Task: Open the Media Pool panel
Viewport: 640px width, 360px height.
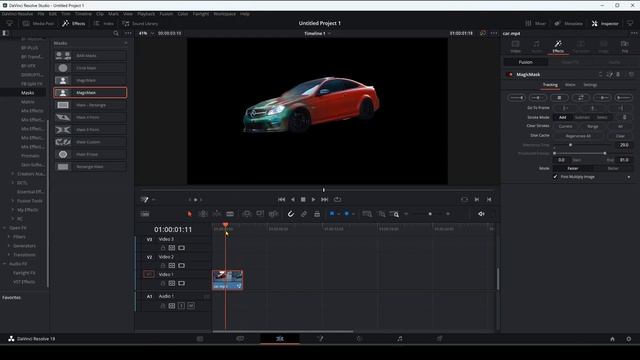Action: pos(38,24)
